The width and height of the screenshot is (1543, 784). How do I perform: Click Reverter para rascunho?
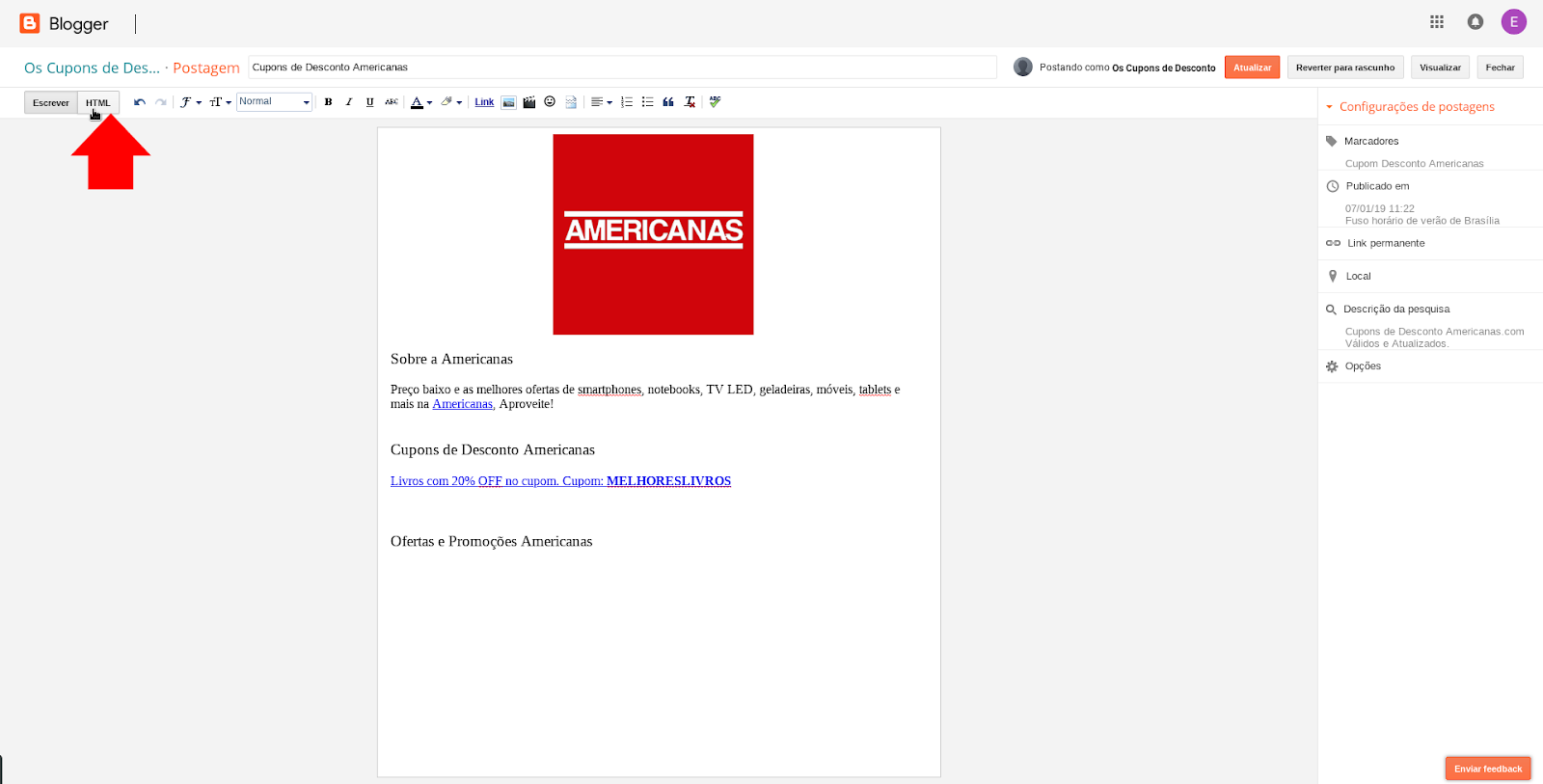[1345, 68]
